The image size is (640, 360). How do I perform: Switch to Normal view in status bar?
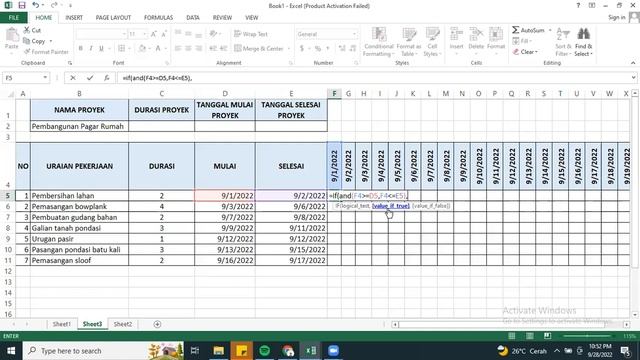point(511,336)
